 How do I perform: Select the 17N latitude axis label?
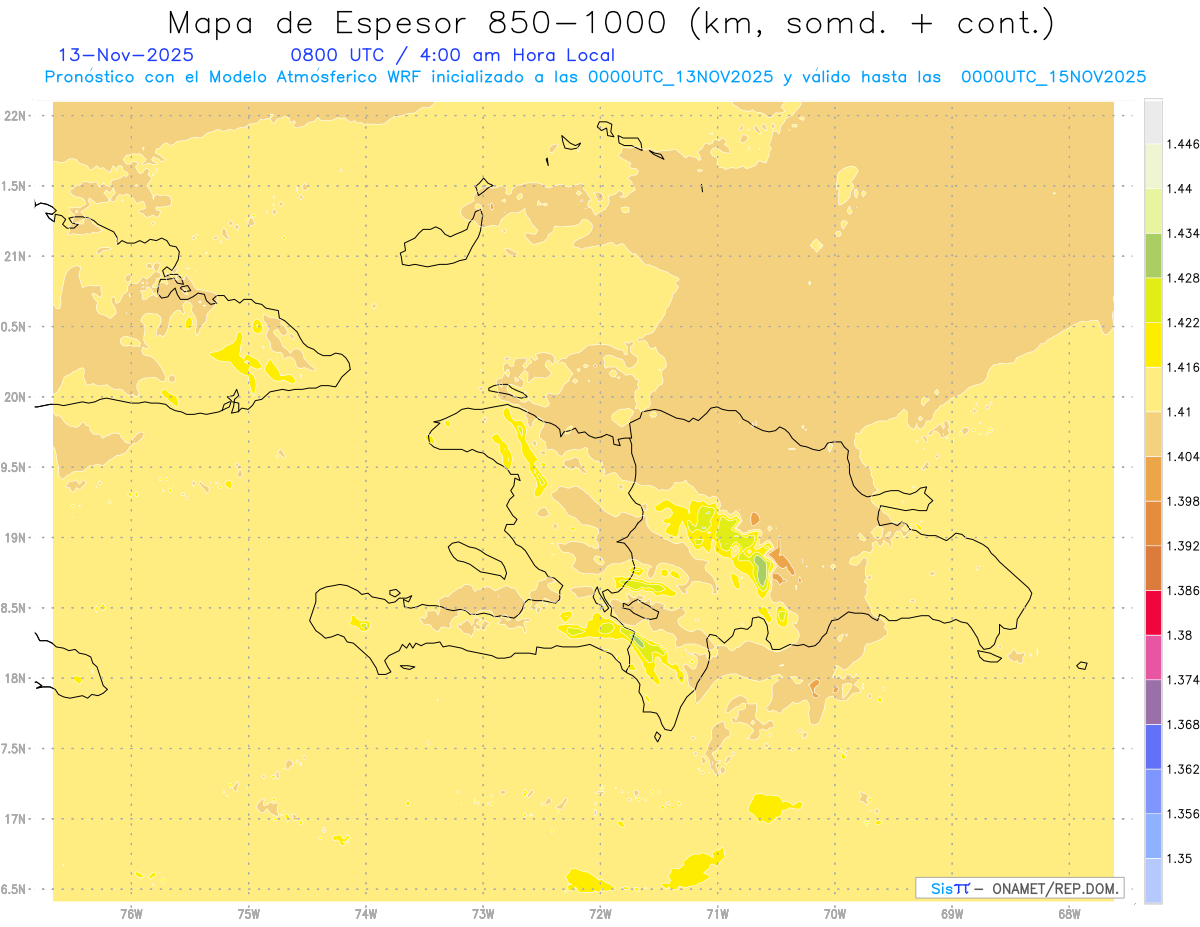tap(17, 819)
